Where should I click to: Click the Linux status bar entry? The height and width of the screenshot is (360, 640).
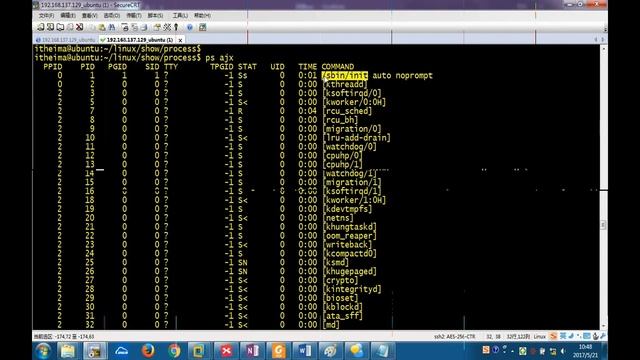coord(540,337)
